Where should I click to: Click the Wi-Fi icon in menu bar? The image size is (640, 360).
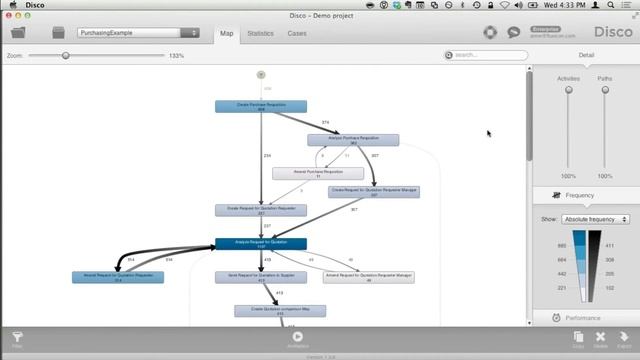[504, 5]
